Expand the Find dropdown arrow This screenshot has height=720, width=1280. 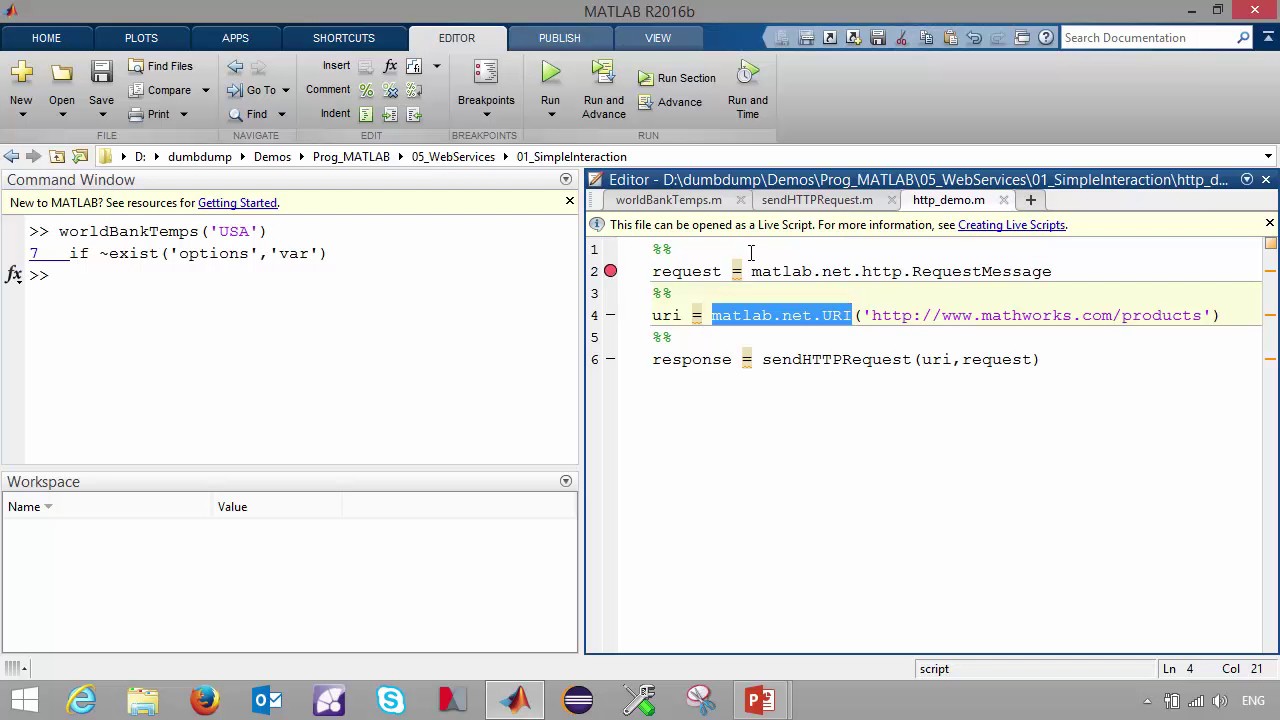(x=281, y=114)
